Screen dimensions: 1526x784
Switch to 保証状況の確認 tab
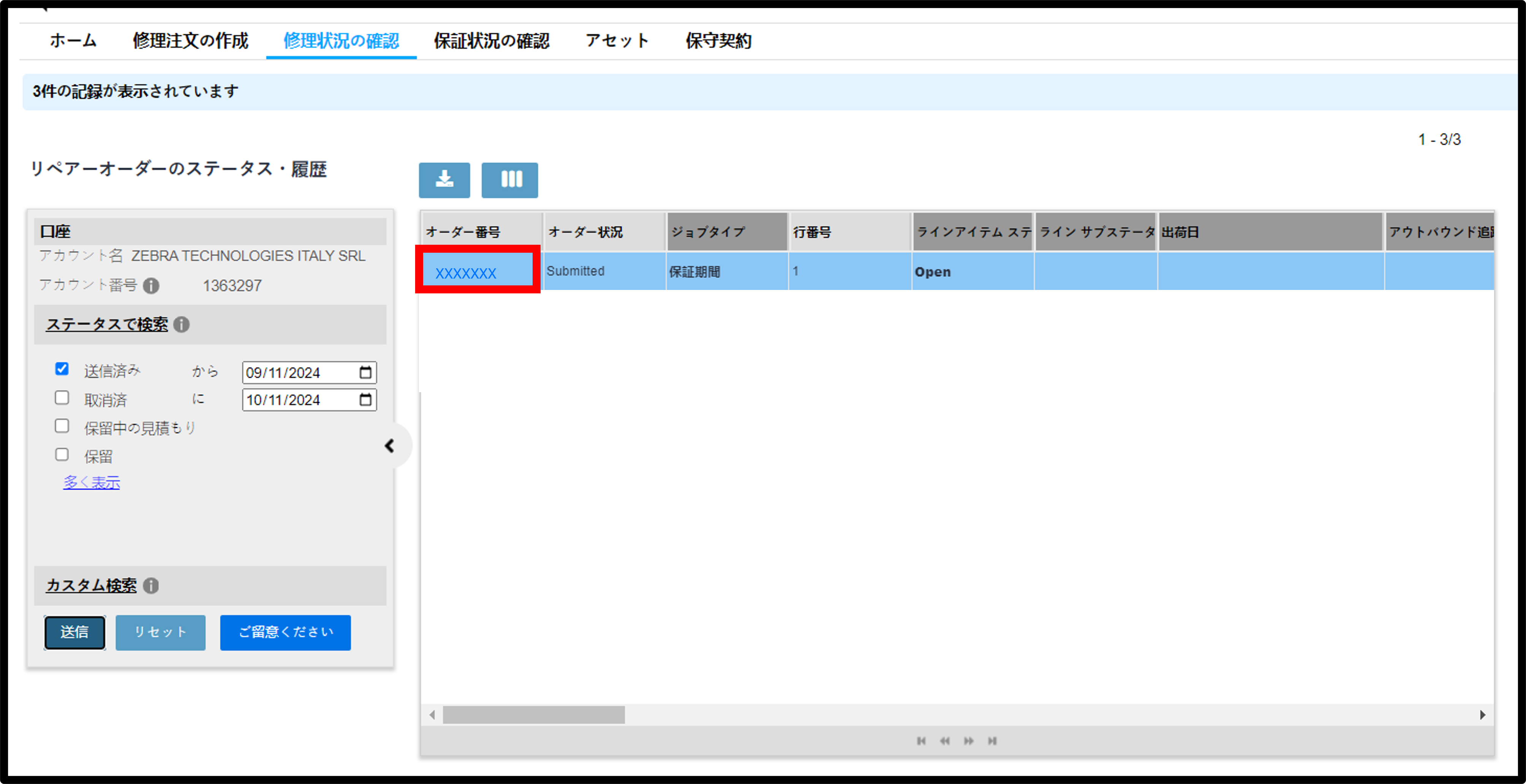point(492,41)
